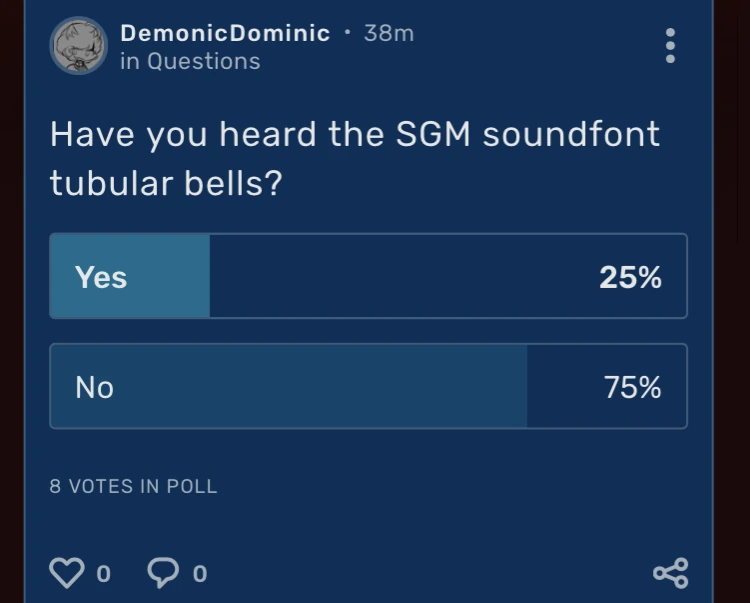Click the comment count next to the bubble
The width and height of the screenshot is (750, 603).
[200, 574]
